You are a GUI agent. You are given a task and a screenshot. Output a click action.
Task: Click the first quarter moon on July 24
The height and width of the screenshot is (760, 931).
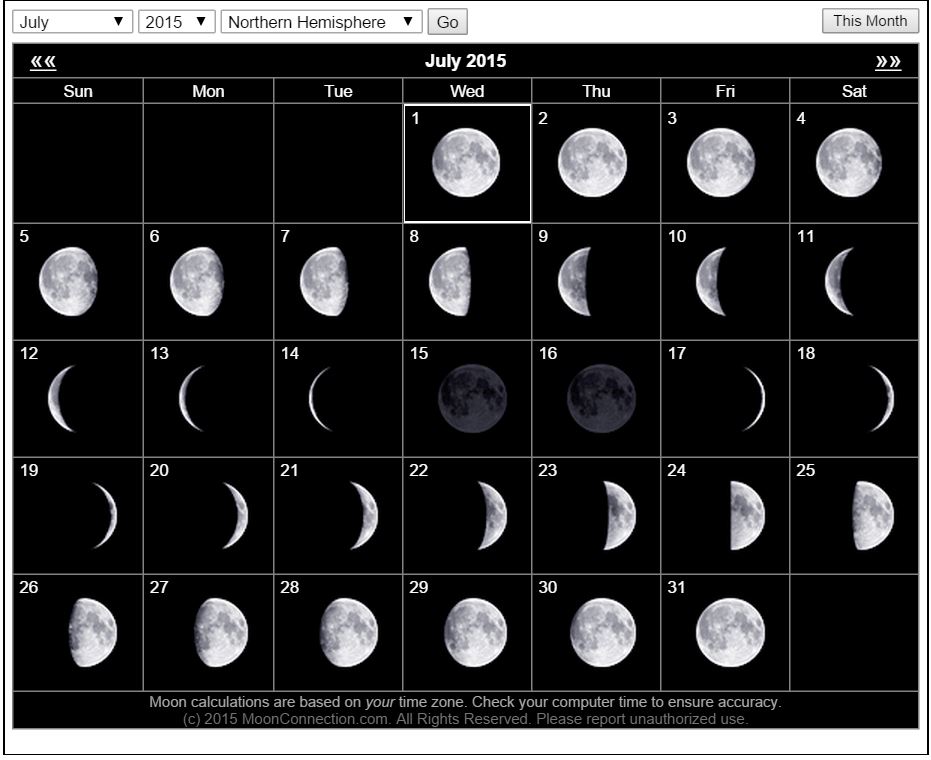(746, 515)
